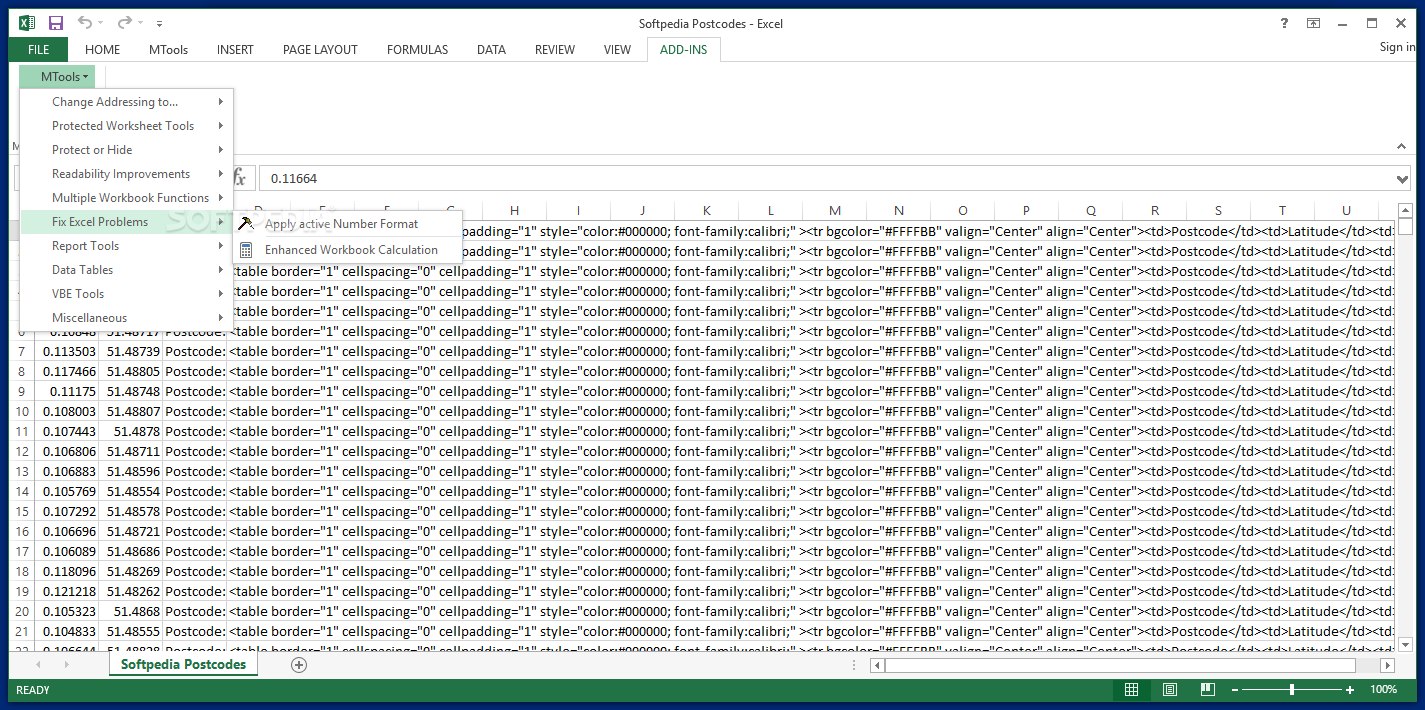
Task: Select cell containing 51.48748
Action: [131, 391]
